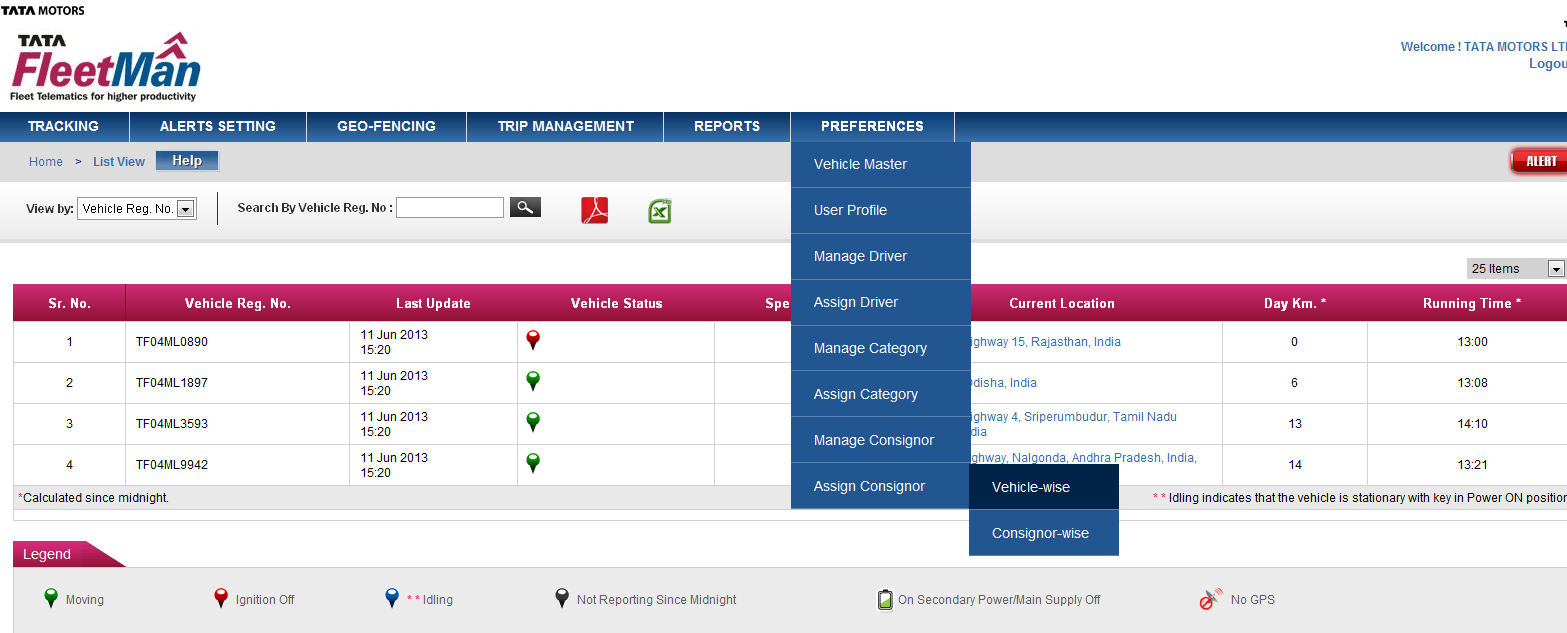Screen dimensions: 1567x633
Task: Click green status pin for TF04ML3593
Action: [x=533, y=423]
